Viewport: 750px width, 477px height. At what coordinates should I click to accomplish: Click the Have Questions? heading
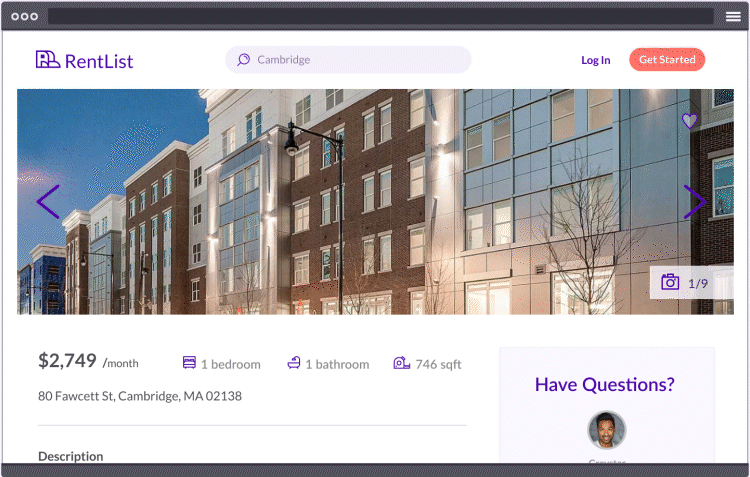tap(605, 385)
